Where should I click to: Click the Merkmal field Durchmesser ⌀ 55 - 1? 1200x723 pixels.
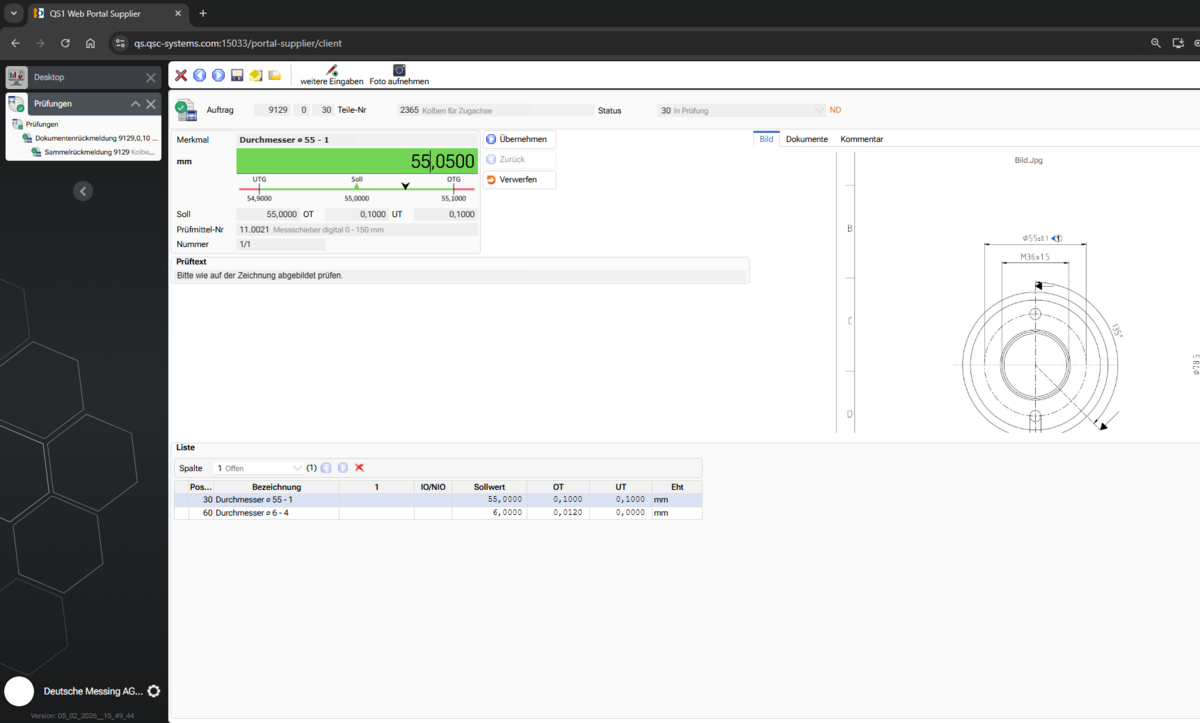(357, 140)
